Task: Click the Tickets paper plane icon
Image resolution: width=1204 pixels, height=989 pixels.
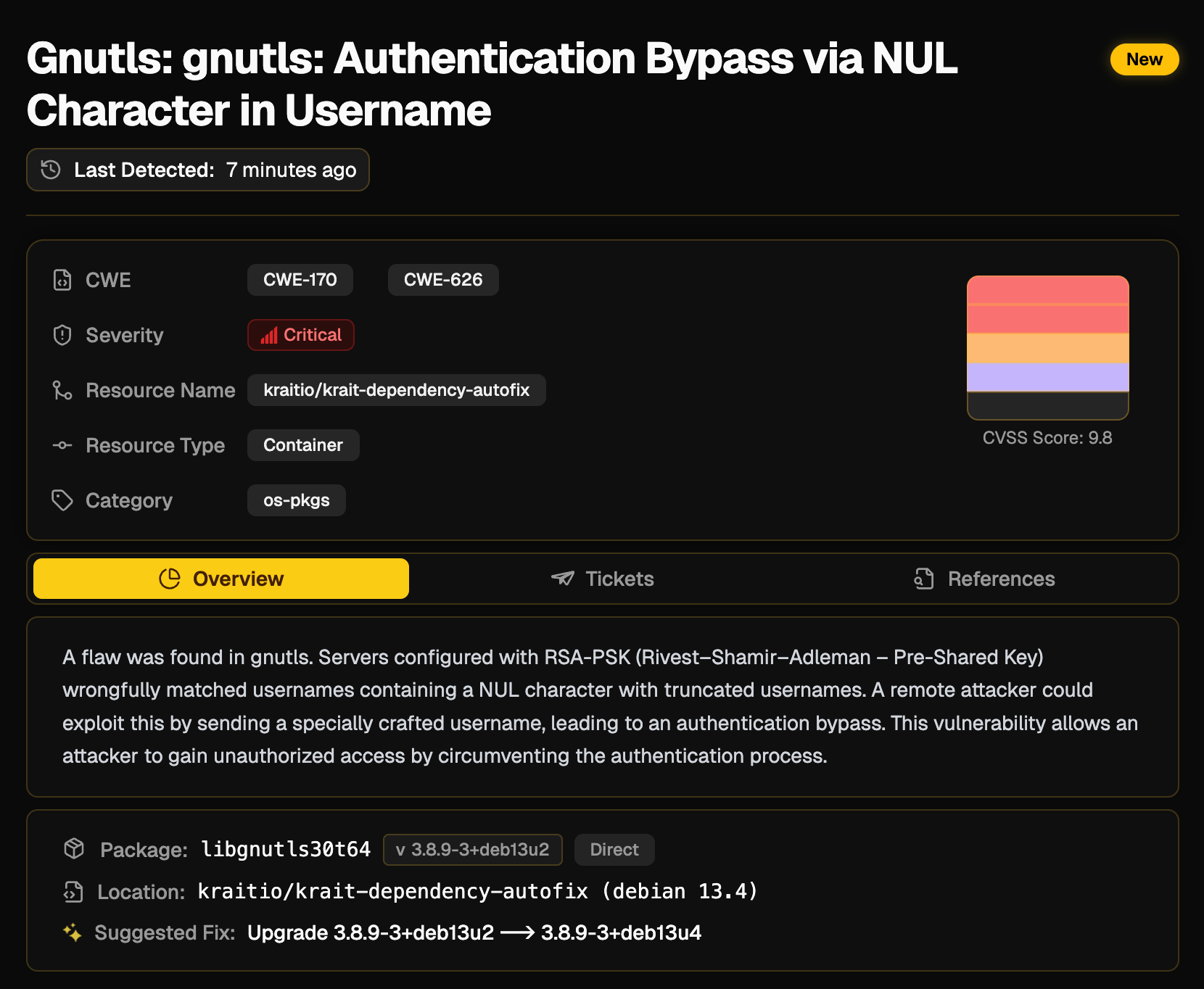Action: point(563,579)
